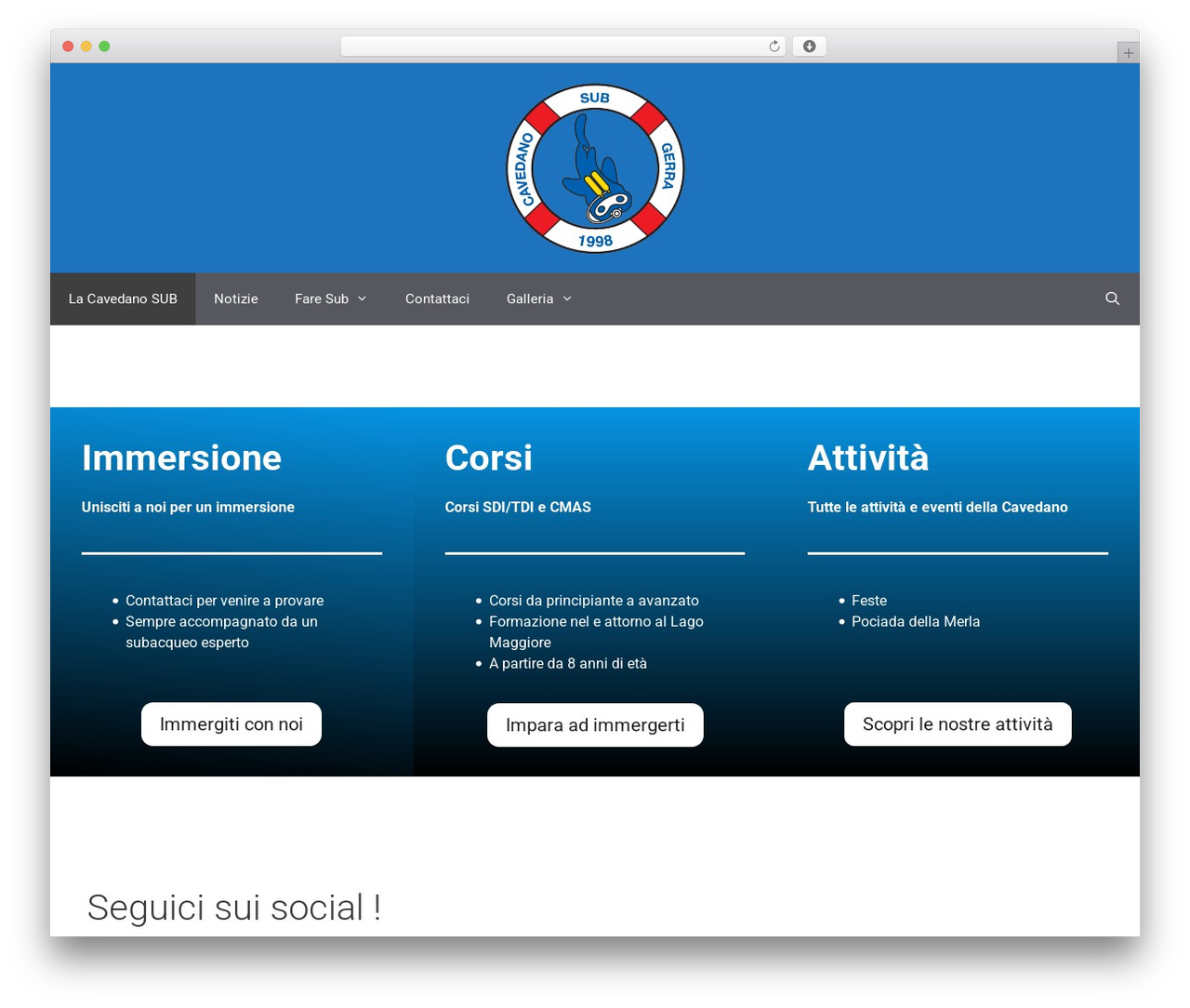The width and height of the screenshot is (1190, 1008).
Task: Click 'Contattaci per venire a provare' bullet
Action: click(225, 601)
